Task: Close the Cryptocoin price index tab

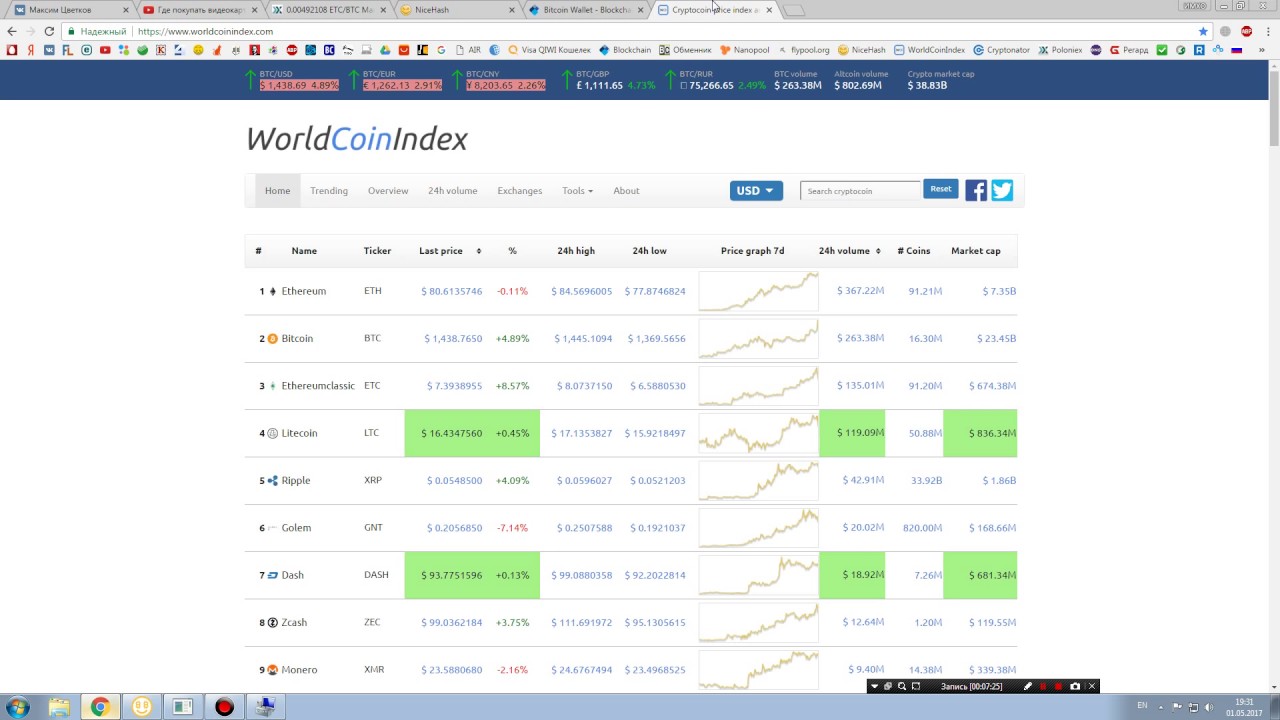Action: coord(769,10)
